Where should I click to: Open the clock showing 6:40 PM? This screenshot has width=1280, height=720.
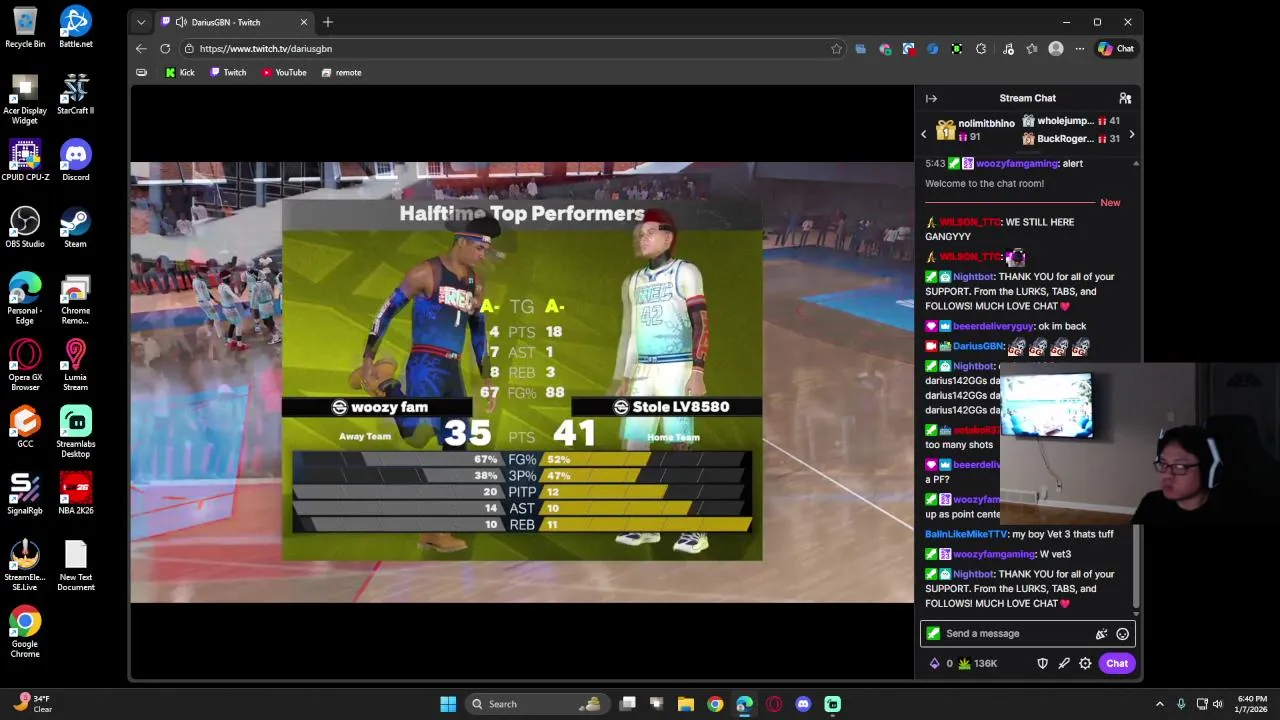pyautogui.click(x=1252, y=704)
